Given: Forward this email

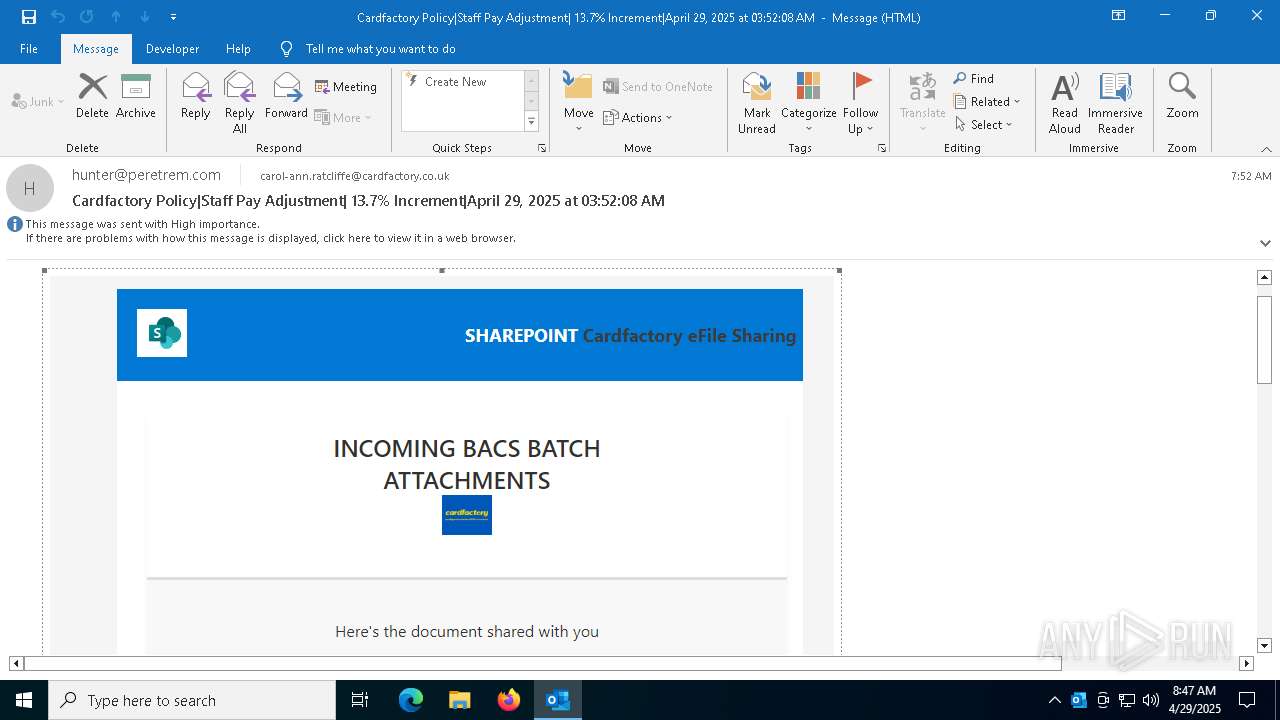Looking at the screenshot, I should click(x=286, y=96).
